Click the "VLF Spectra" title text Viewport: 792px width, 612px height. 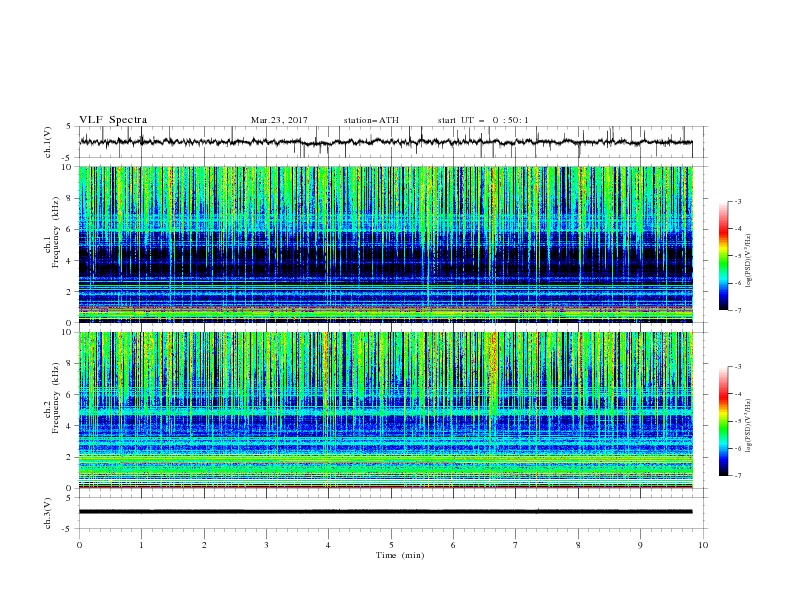(113, 120)
